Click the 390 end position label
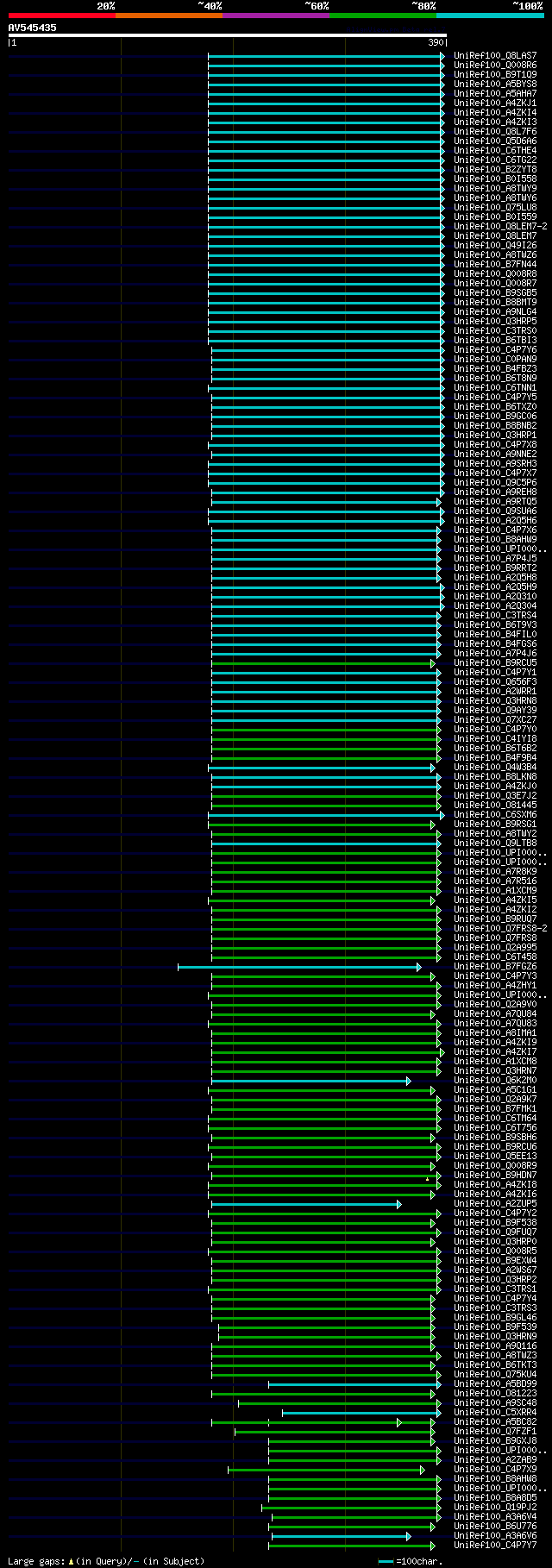The height and width of the screenshot is (1568, 552). [x=436, y=42]
